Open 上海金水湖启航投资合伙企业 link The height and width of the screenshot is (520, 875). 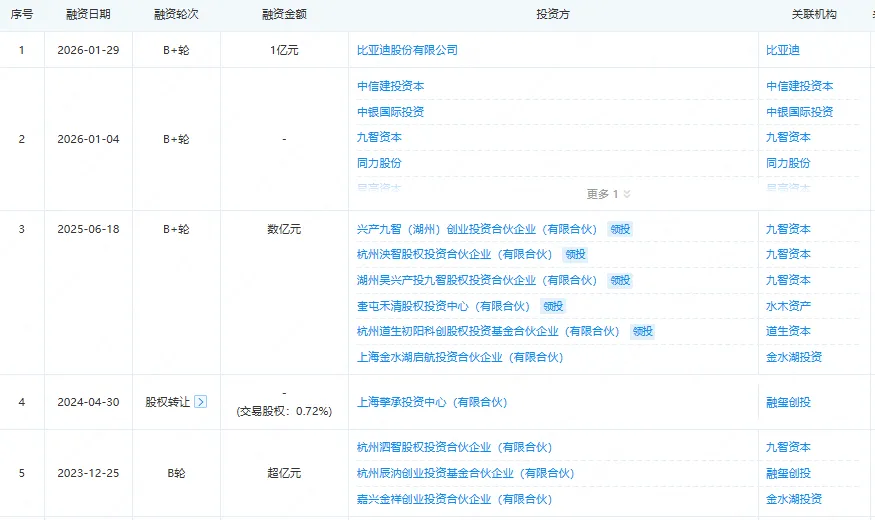pyautogui.click(x=460, y=357)
